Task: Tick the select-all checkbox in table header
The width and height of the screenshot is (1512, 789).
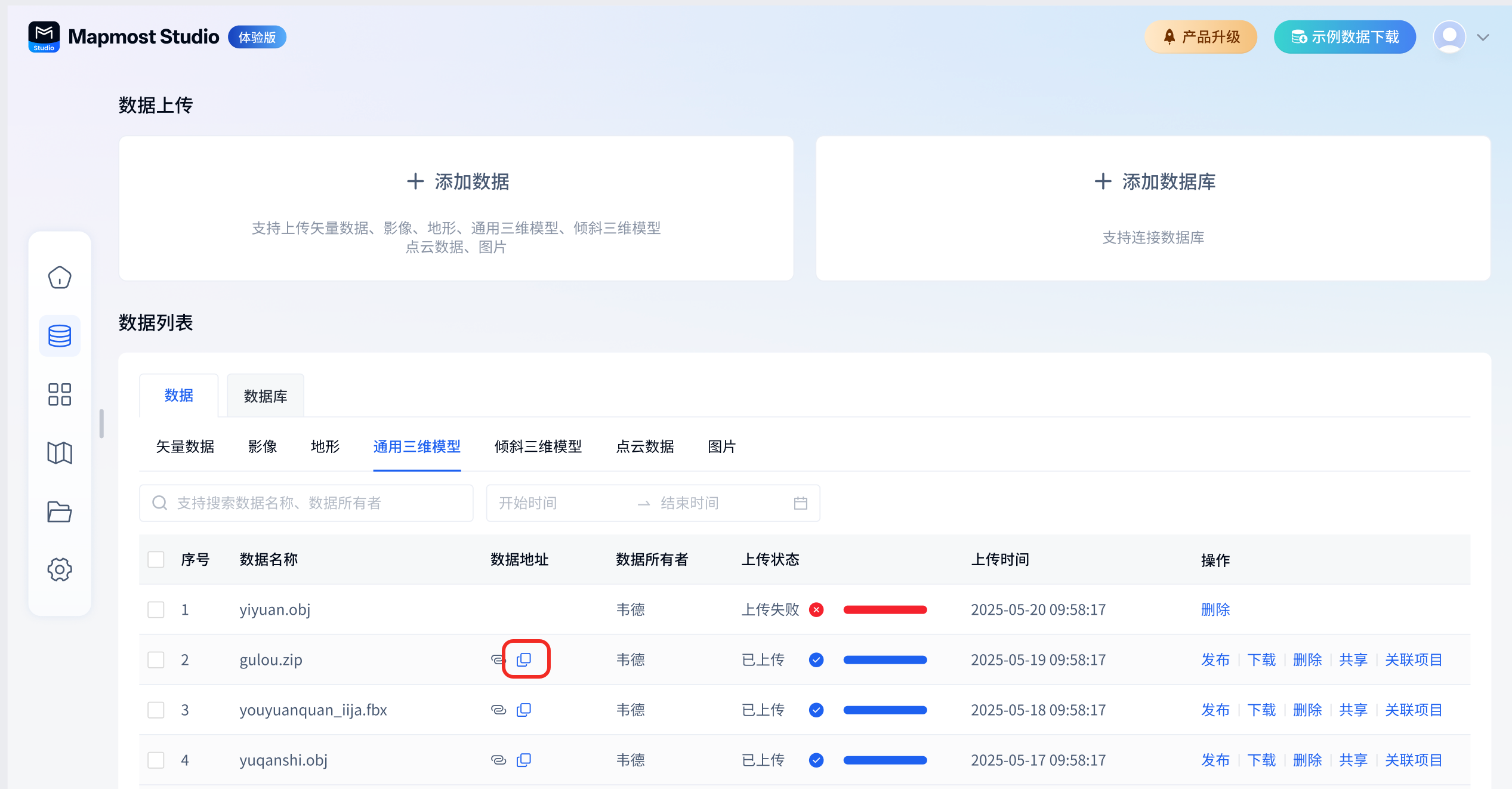Action: 156,559
